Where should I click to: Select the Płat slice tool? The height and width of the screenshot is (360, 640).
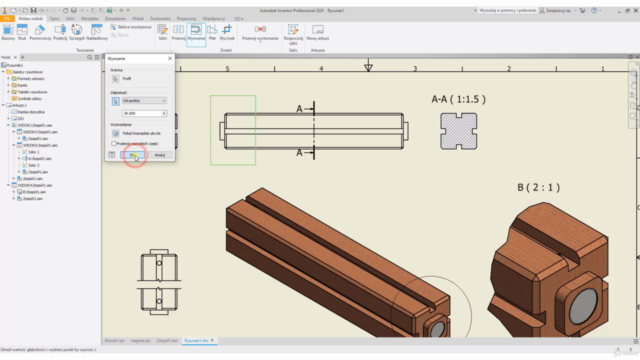pos(212,32)
